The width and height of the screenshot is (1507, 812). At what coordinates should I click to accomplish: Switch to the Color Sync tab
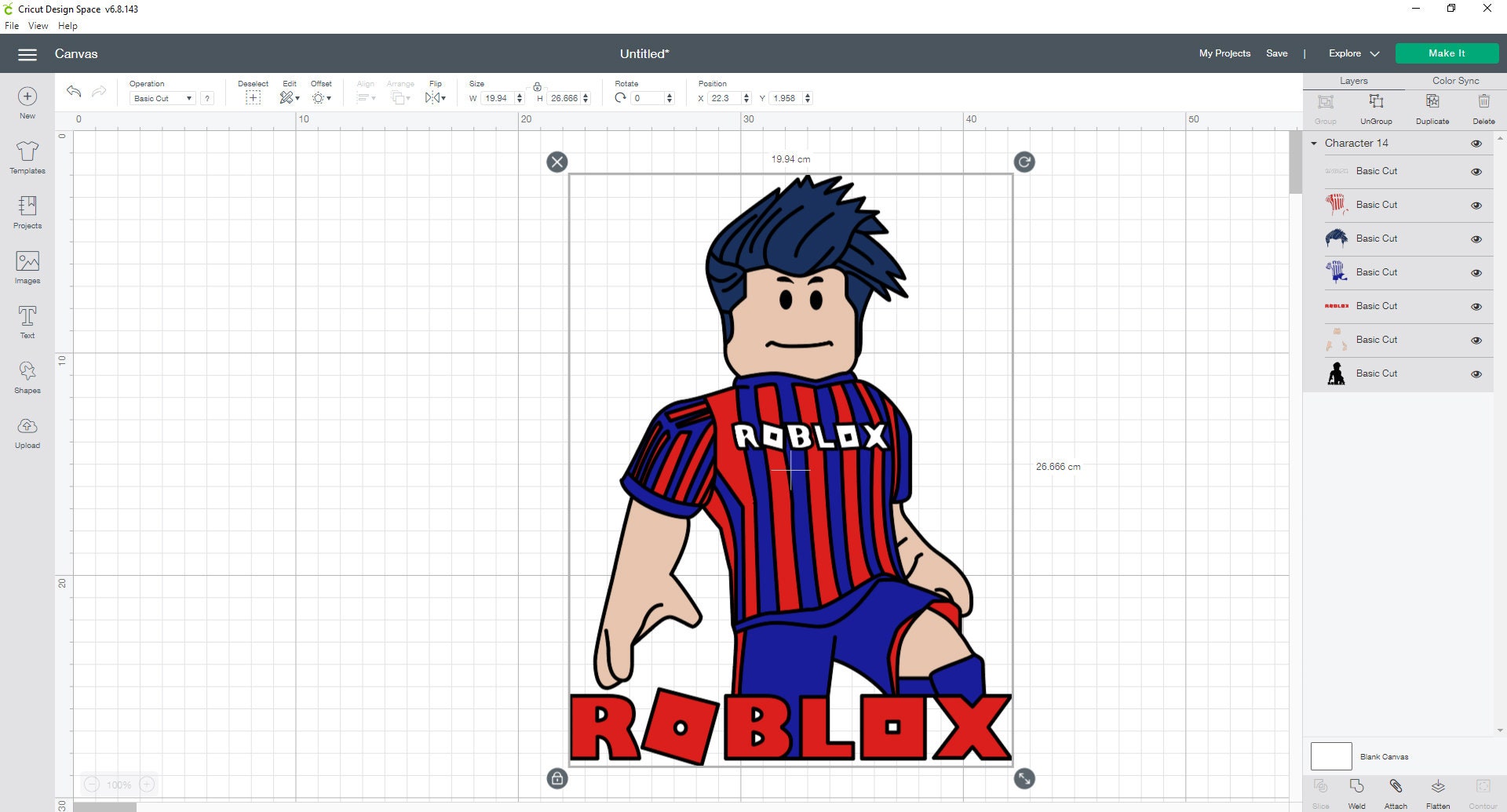pyautogui.click(x=1456, y=80)
